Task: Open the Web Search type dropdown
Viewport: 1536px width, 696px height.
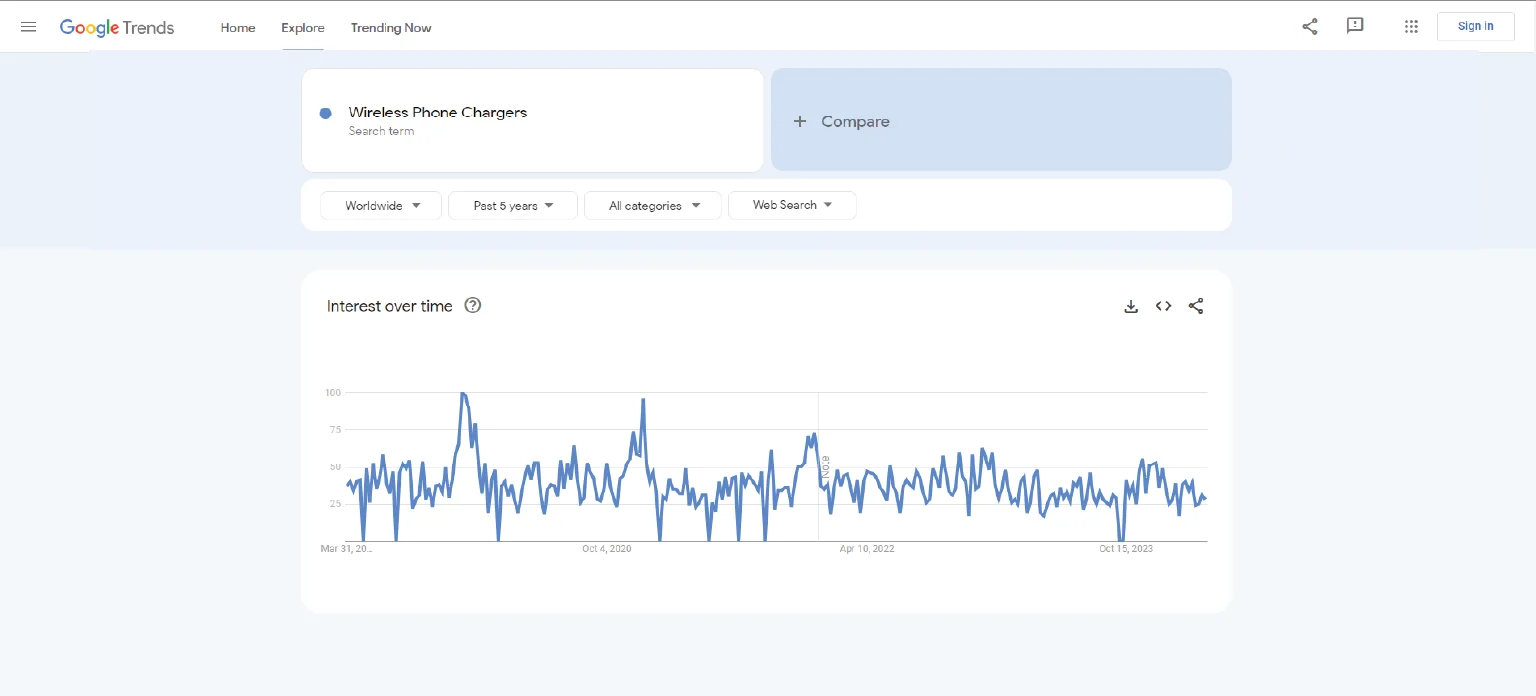Action: click(x=792, y=205)
